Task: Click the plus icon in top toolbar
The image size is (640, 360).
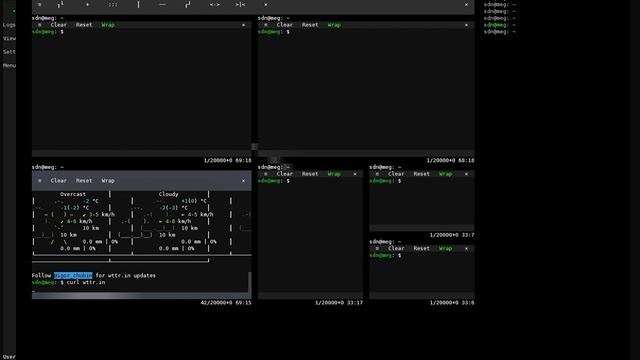Action: 87,4
